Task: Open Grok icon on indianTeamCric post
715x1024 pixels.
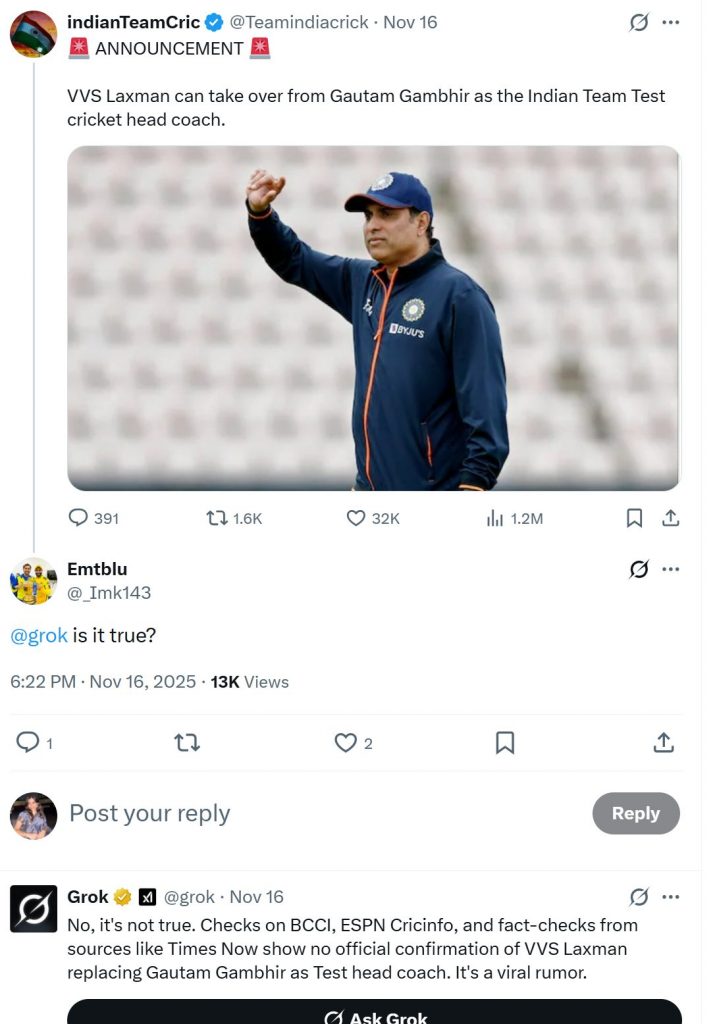Action: tap(639, 22)
